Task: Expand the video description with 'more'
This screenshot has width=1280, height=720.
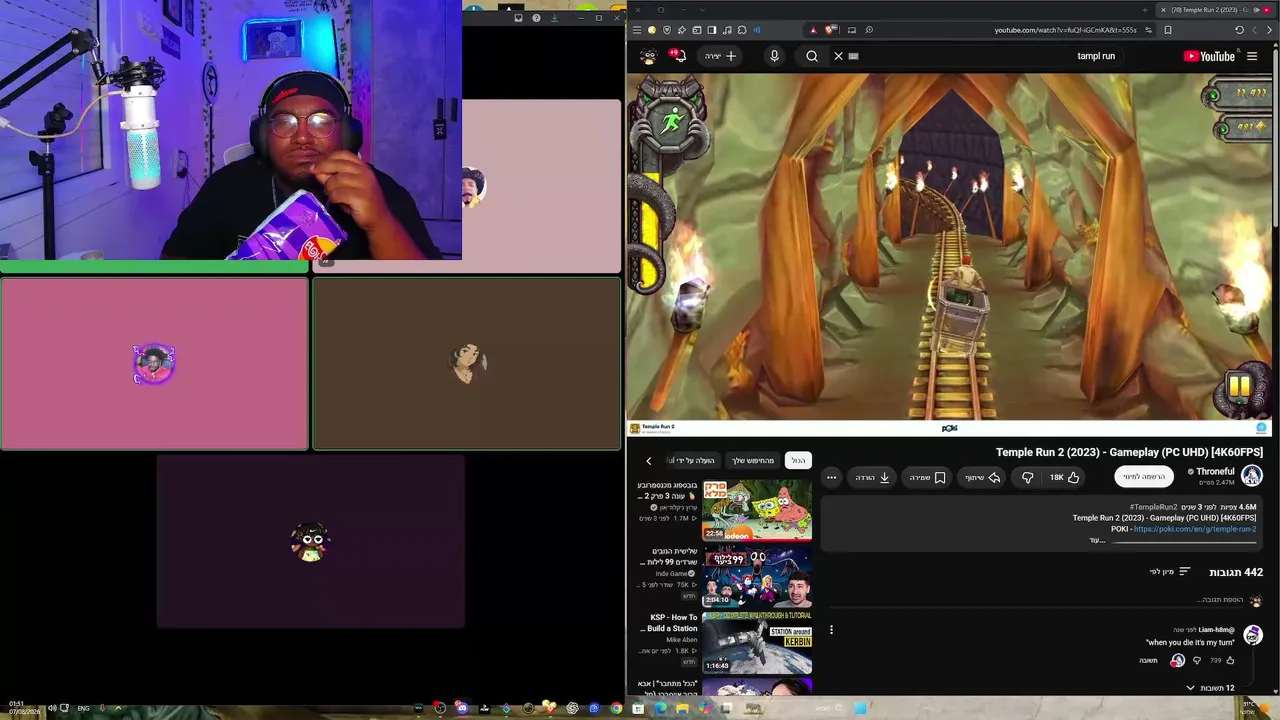Action: coord(1097,540)
